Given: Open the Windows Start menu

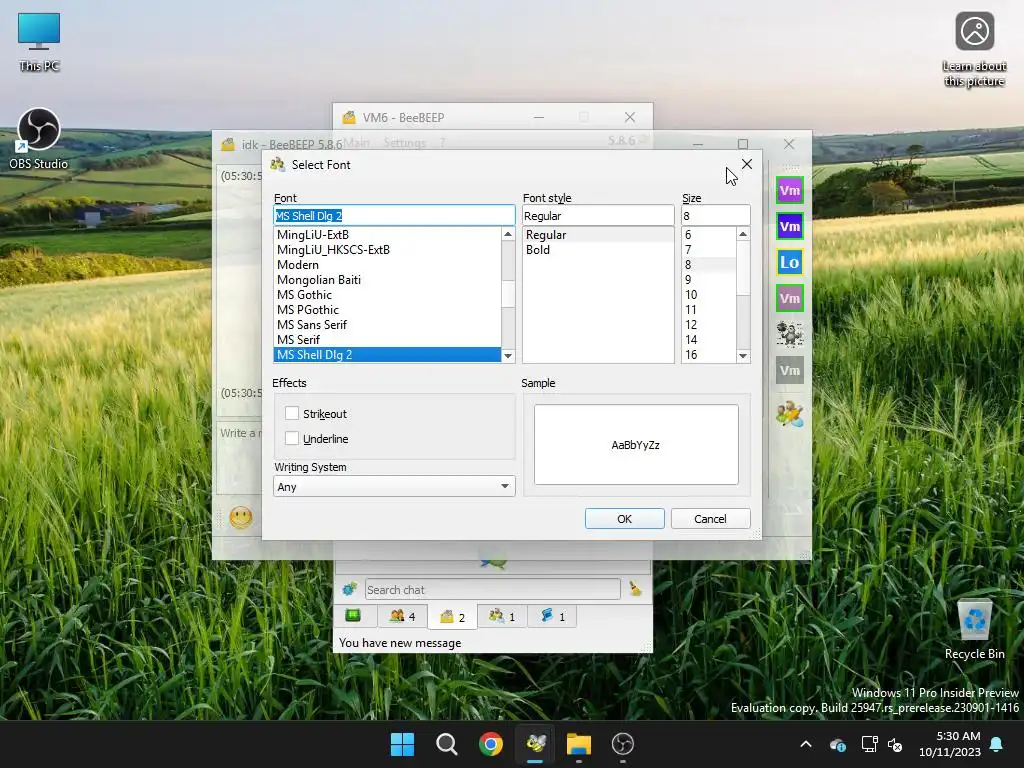Looking at the screenshot, I should click(402, 744).
